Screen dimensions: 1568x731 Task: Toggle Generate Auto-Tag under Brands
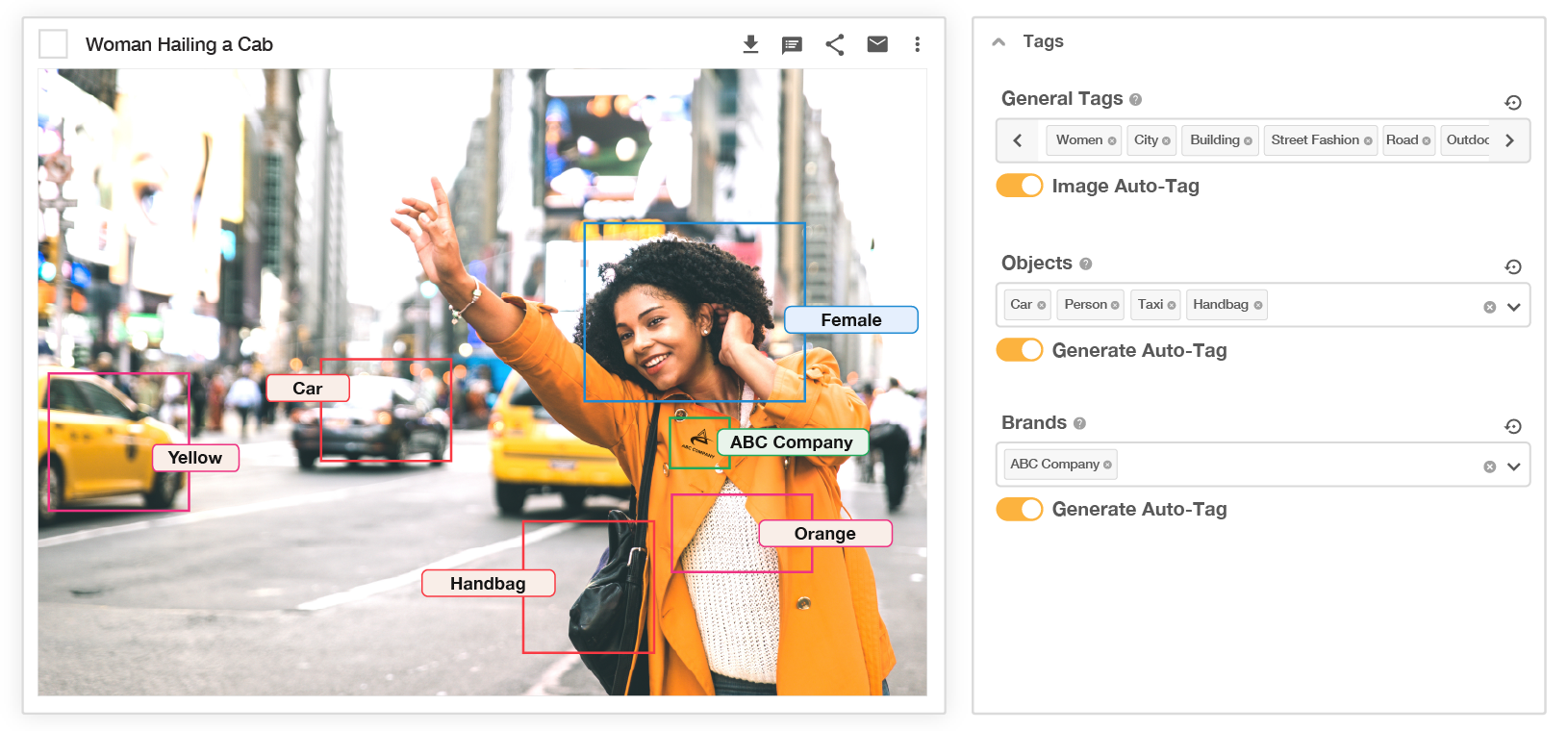click(1020, 509)
